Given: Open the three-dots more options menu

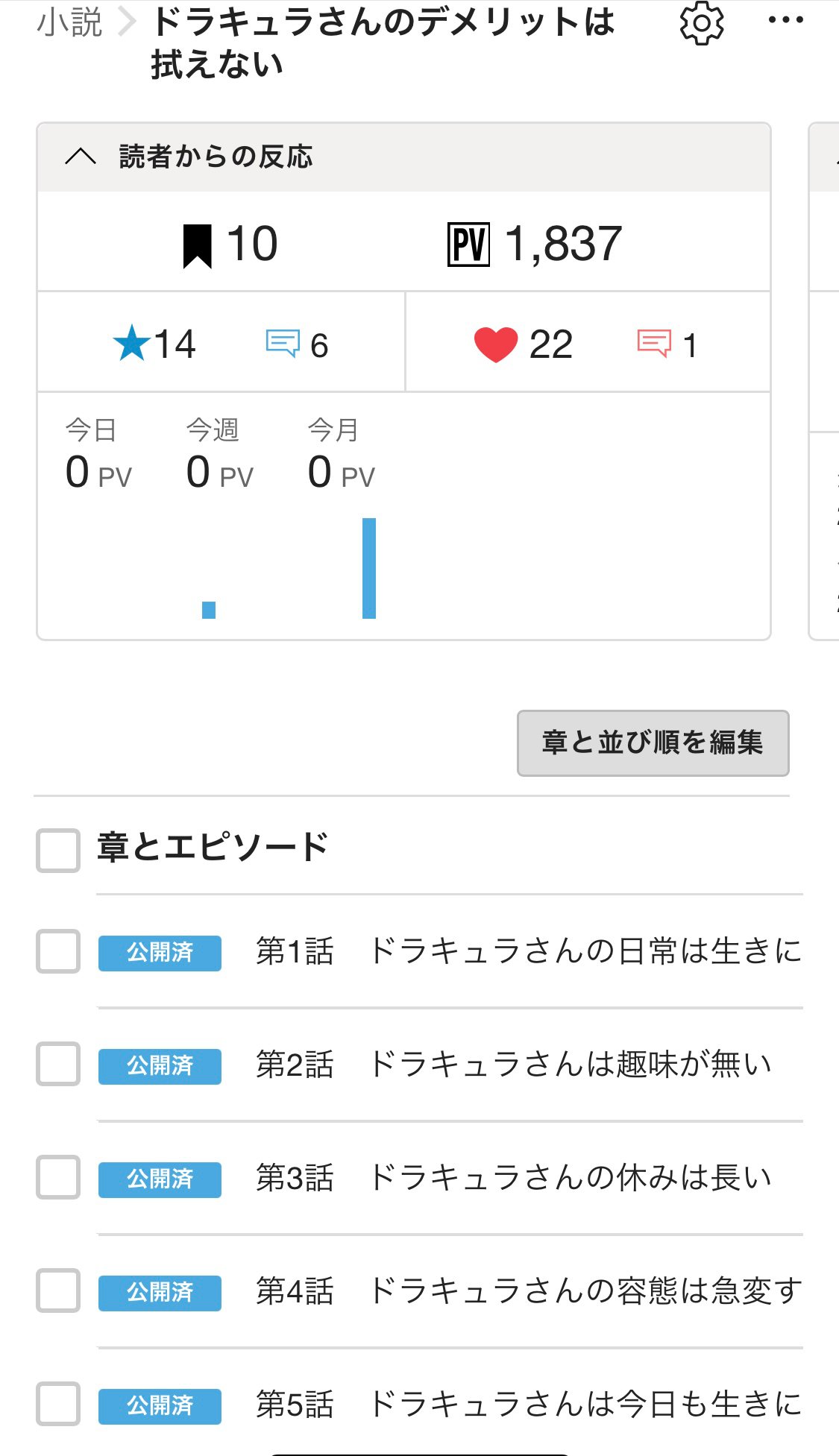Looking at the screenshot, I should pos(785,21).
